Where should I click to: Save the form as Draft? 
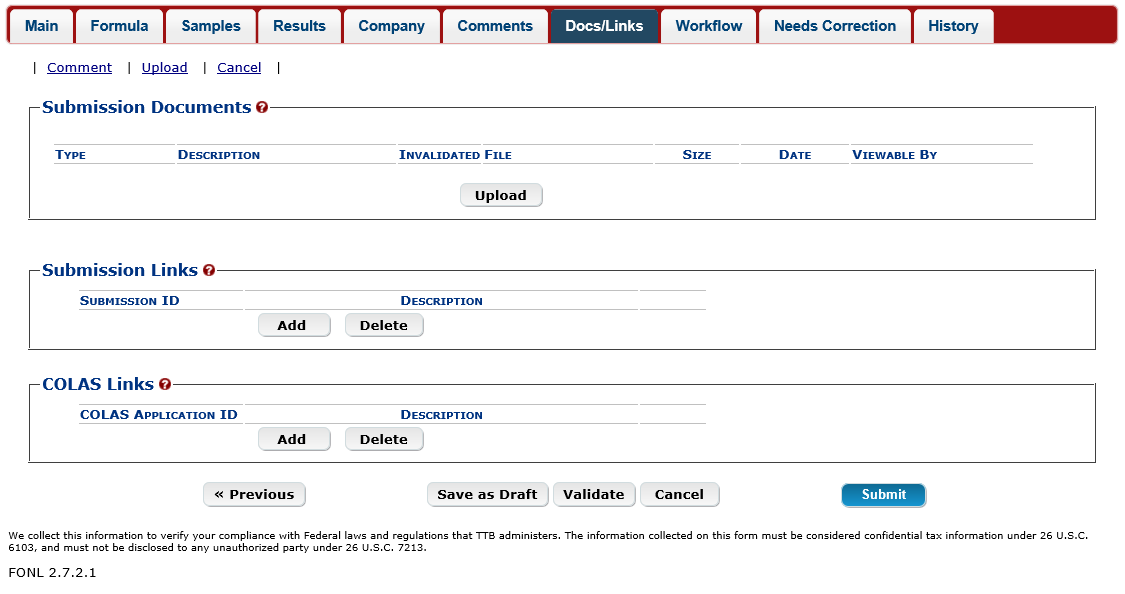[x=488, y=494]
